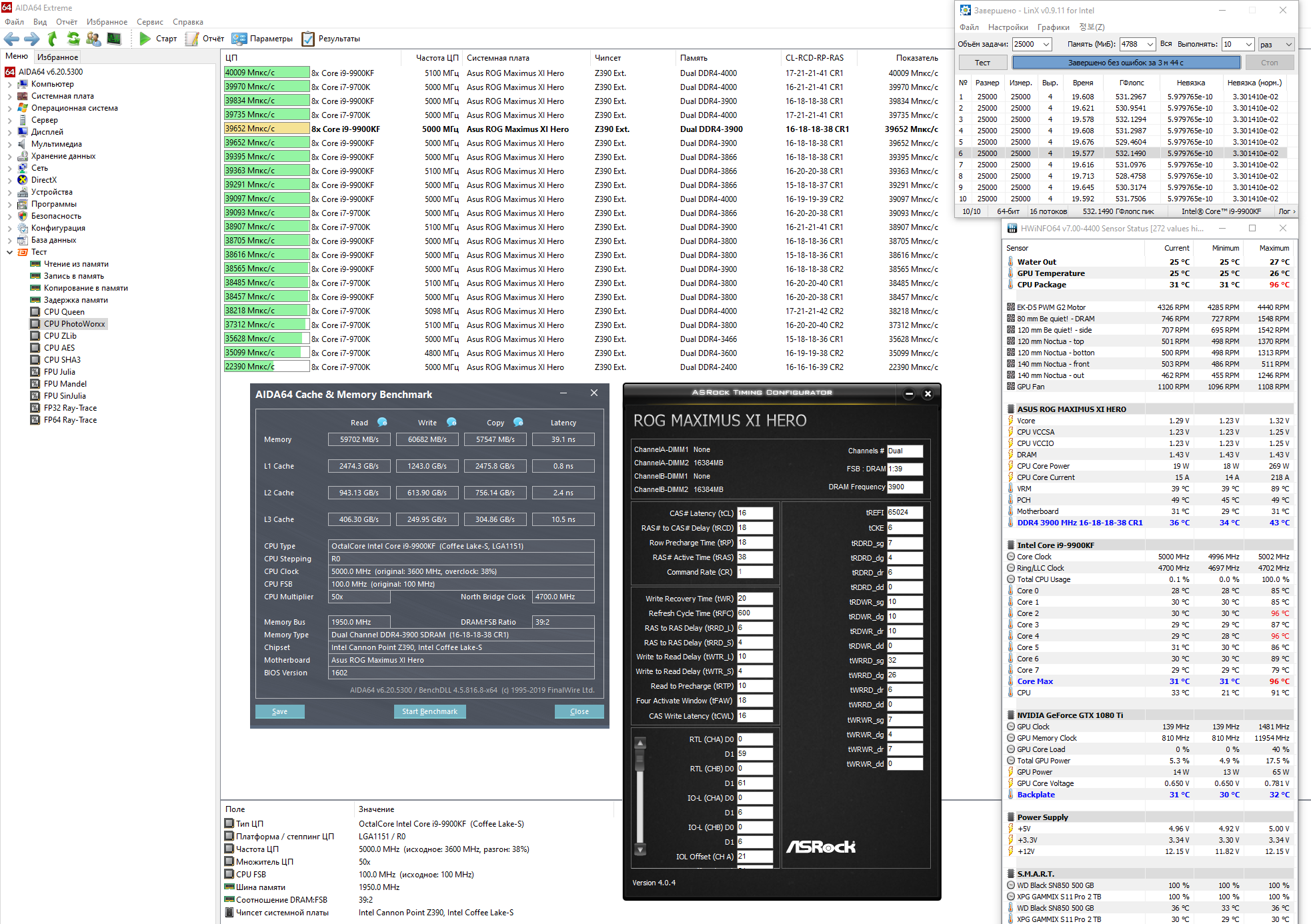Click the Отчёт notepad toolbar icon
The height and width of the screenshot is (924, 1311).
click(192, 39)
